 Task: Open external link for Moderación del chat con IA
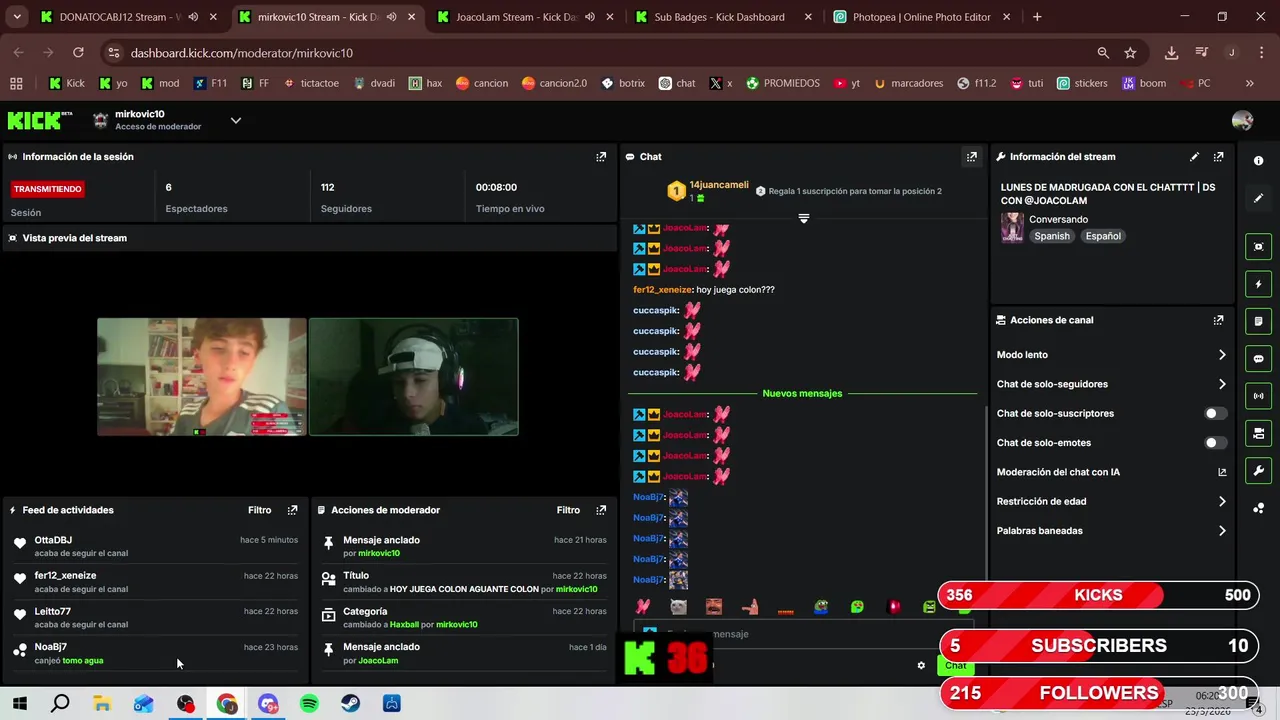[1222, 472]
